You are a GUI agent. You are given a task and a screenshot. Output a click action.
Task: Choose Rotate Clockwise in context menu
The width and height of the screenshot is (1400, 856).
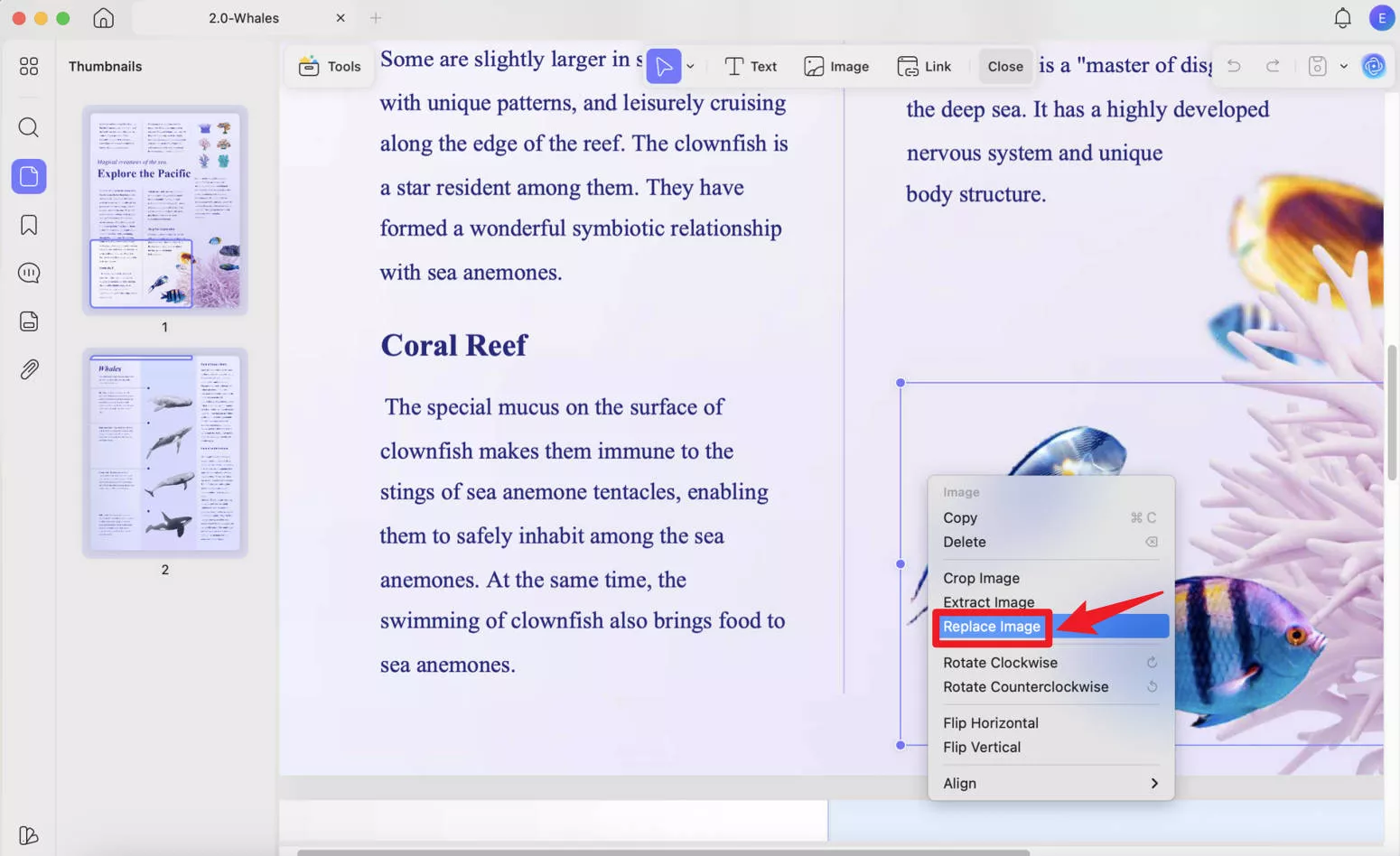point(1051,663)
